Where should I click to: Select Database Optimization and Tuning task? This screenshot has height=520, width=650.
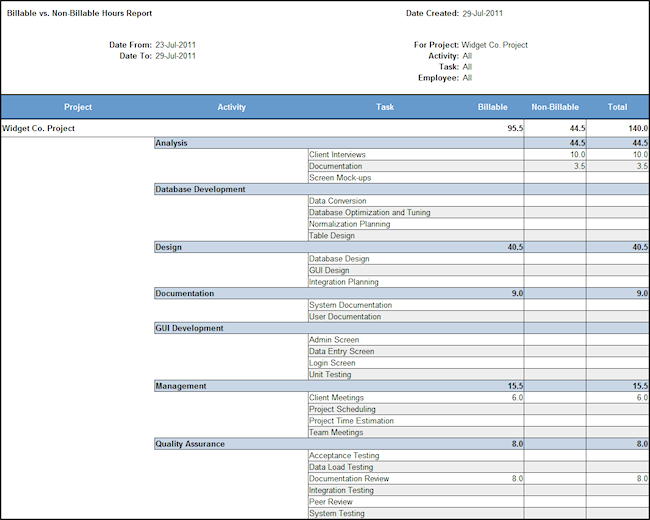point(370,212)
